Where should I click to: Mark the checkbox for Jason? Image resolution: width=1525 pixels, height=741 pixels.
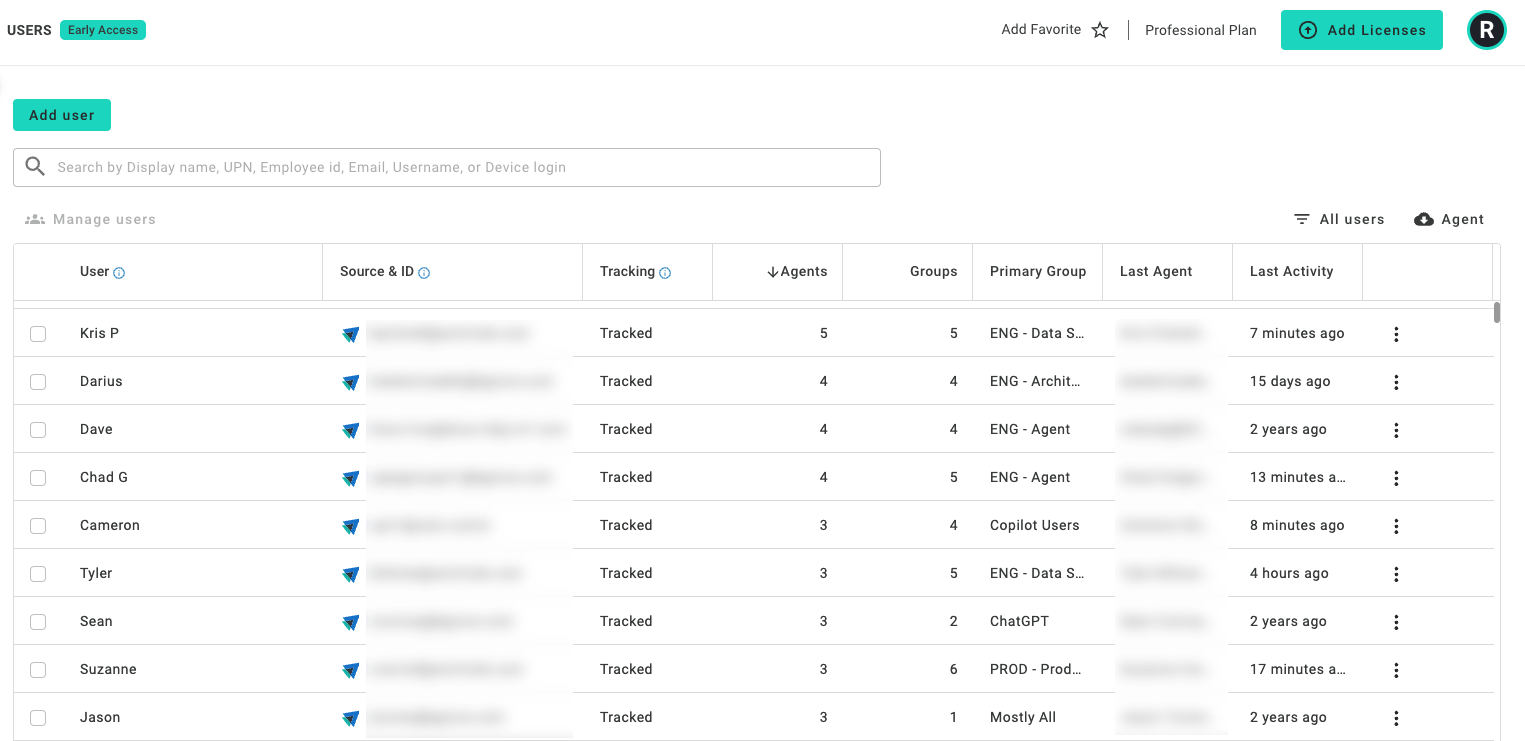[38, 718]
